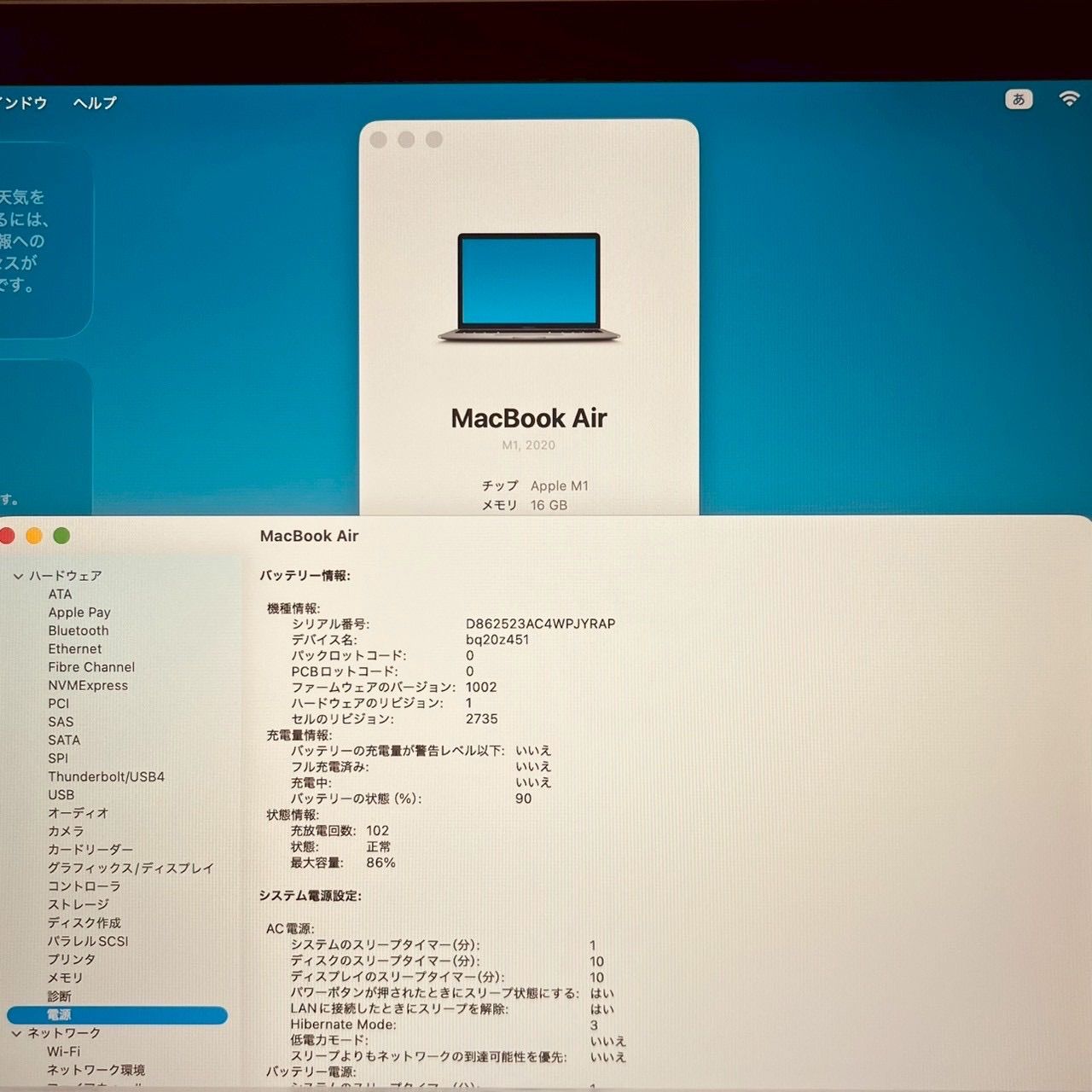Select Bluetooth in the sidebar
Screen dimensions: 1092x1092
coord(78,630)
